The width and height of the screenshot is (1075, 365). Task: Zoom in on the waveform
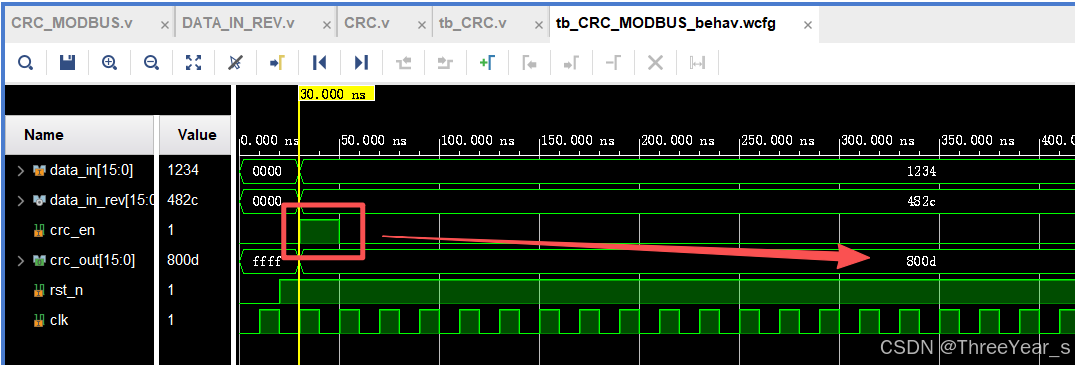(109, 63)
